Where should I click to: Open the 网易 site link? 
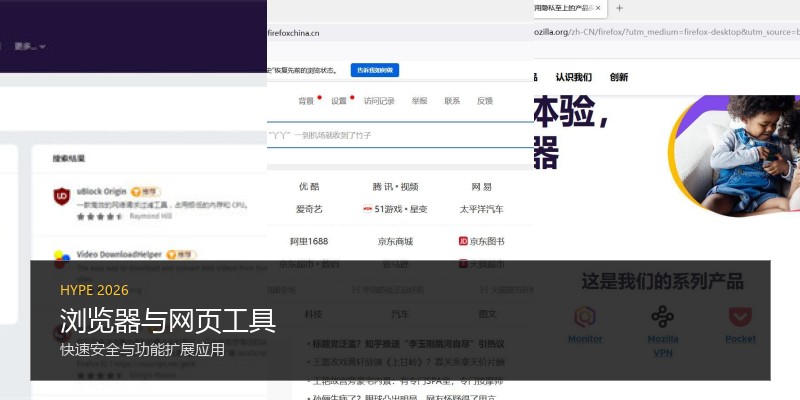[482, 187]
